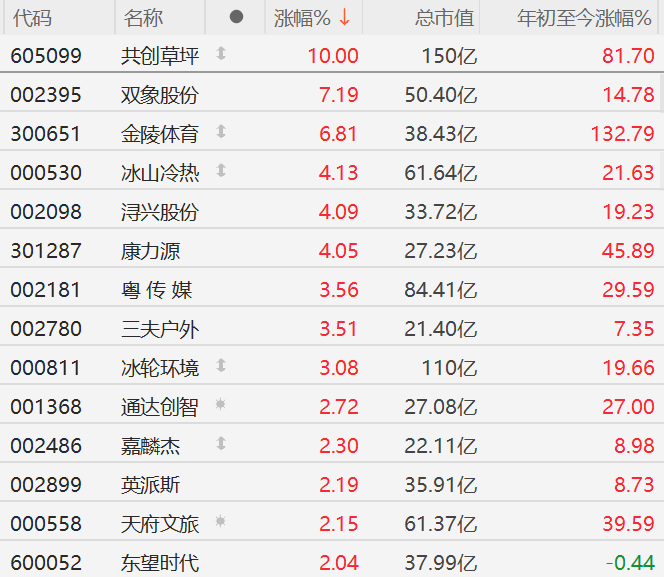Click the marker icon beside 冰轮环境
This screenshot has height=577, width=664.
coord(221,365)
